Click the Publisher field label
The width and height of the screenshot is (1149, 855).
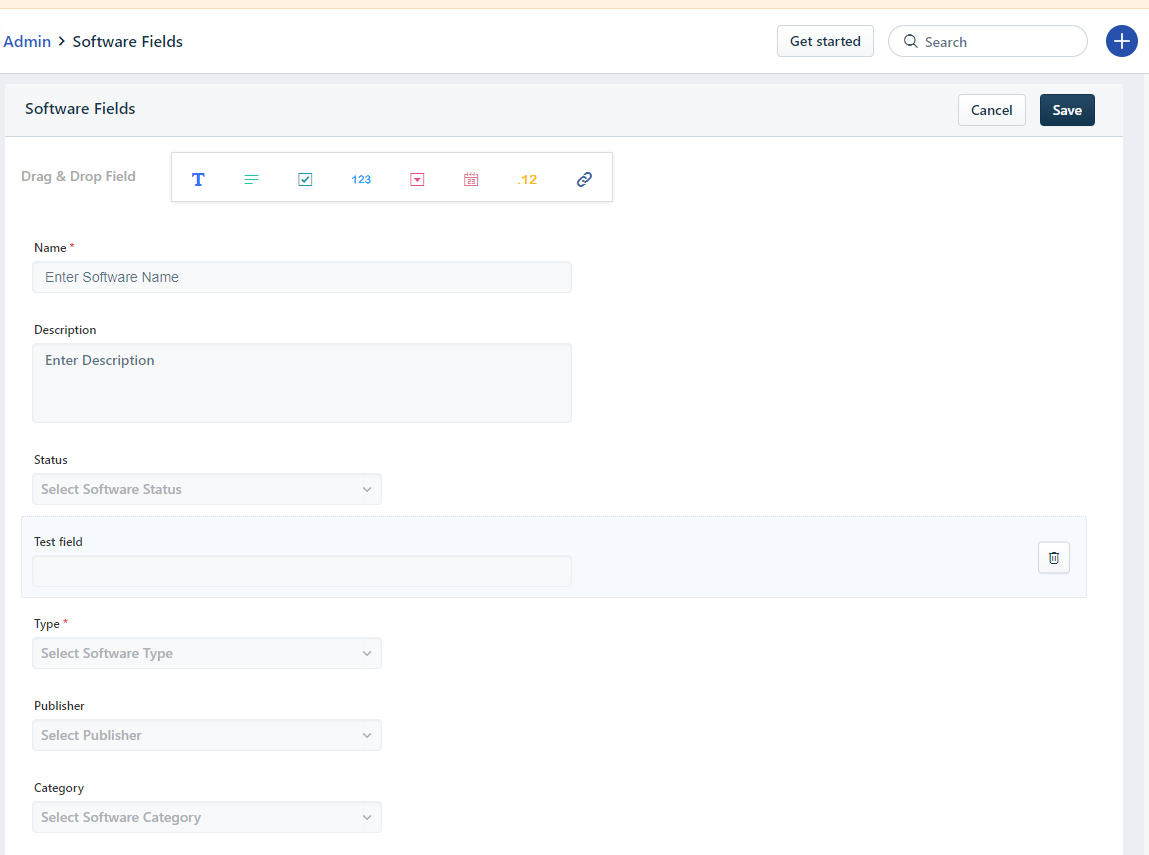[59, 706]
